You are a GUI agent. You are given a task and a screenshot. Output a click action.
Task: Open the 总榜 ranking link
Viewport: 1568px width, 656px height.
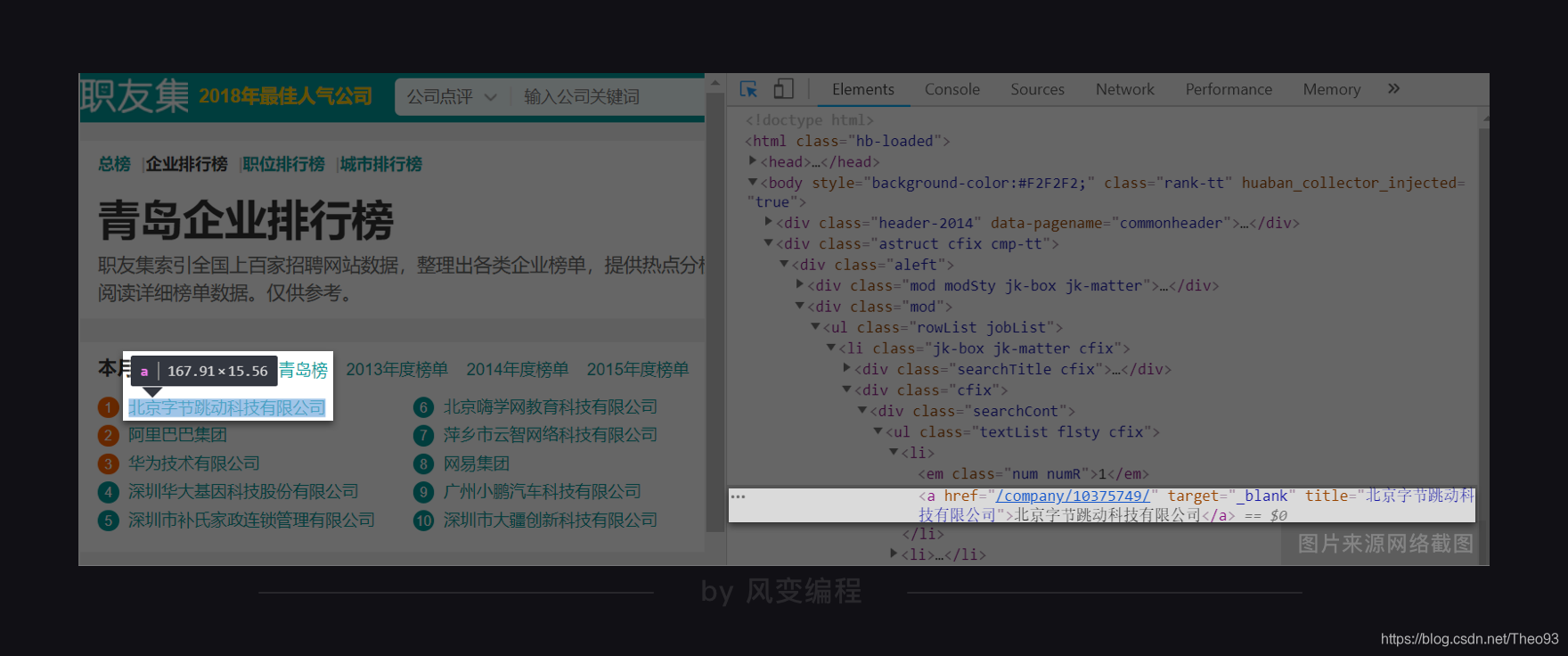click(x=114, y=164)
